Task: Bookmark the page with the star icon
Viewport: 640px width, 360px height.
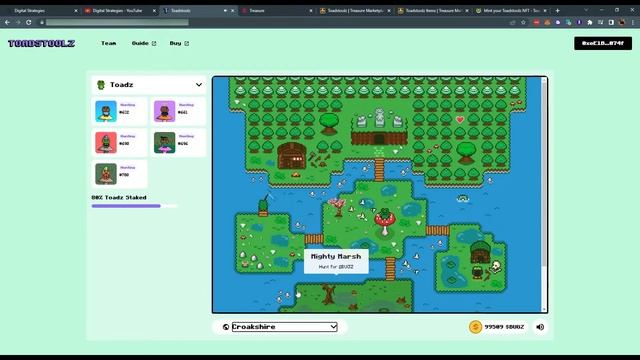Action: [x=523, y=22]
